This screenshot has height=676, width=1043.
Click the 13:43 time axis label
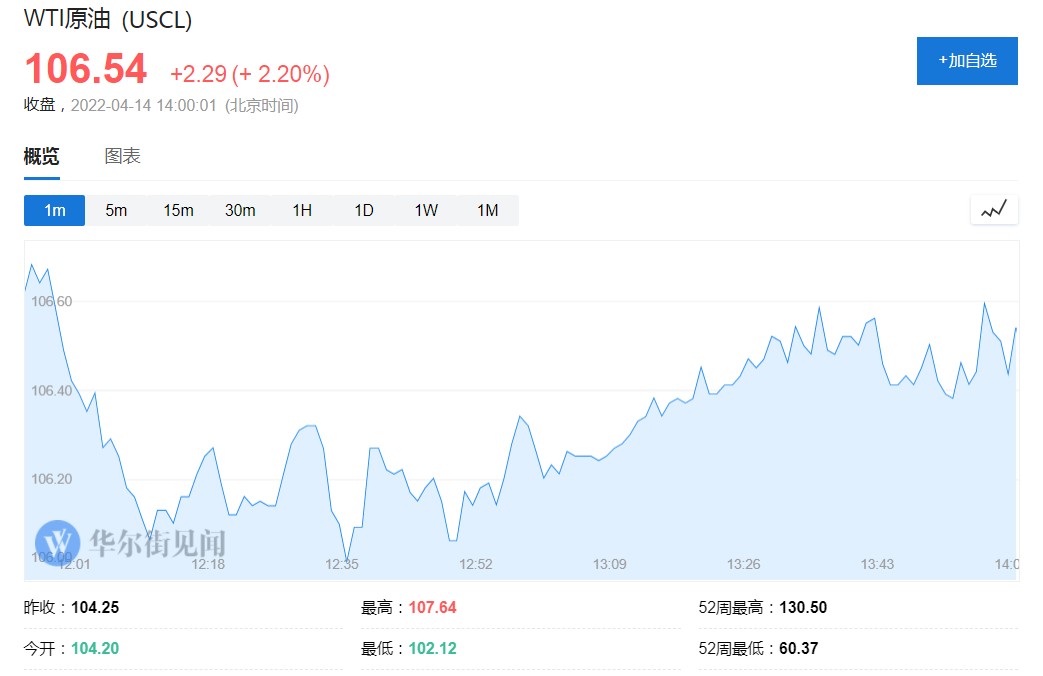877,565
